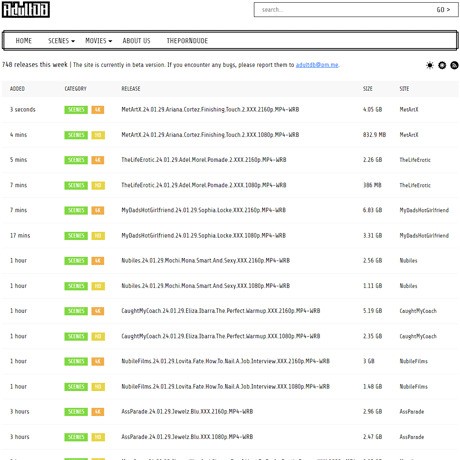Click the SIZE column header

click(368, 89)
